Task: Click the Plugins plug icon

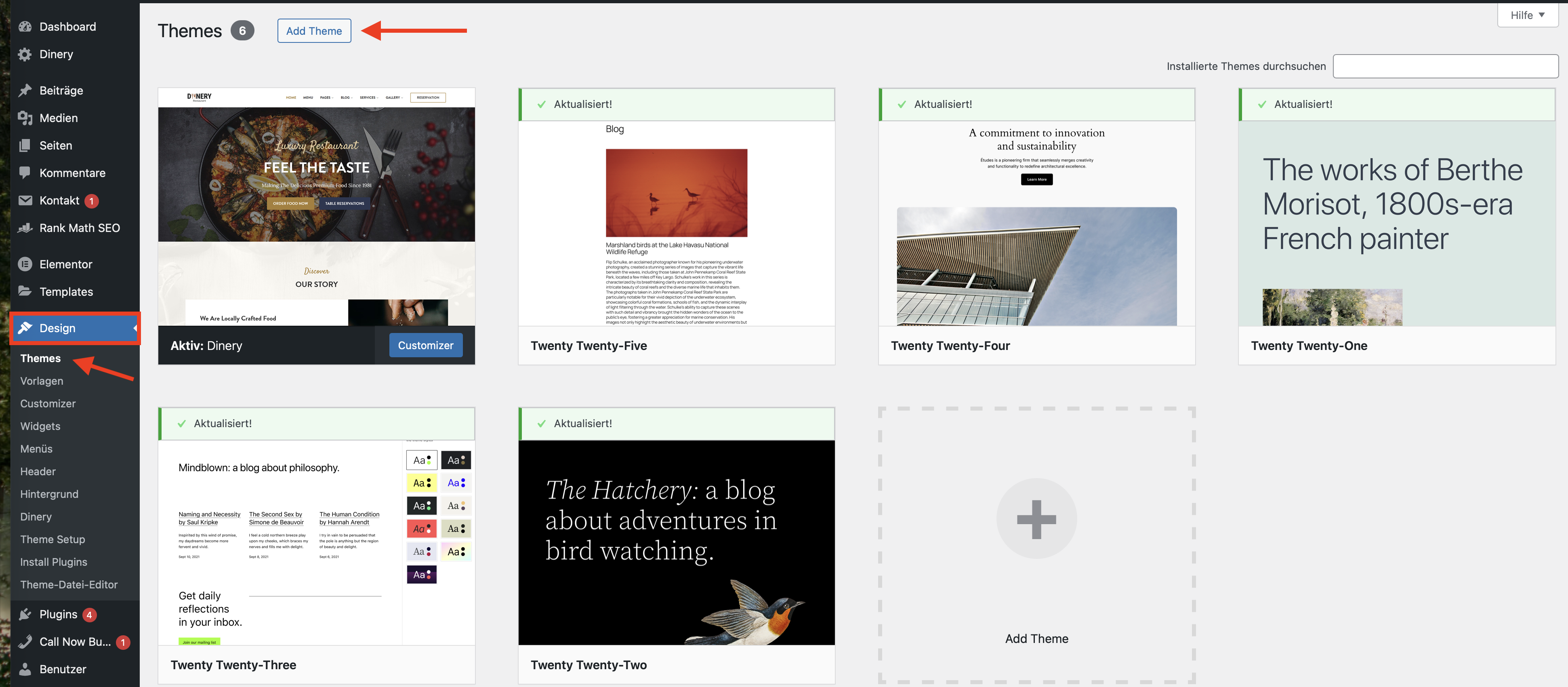Action: 25,615
